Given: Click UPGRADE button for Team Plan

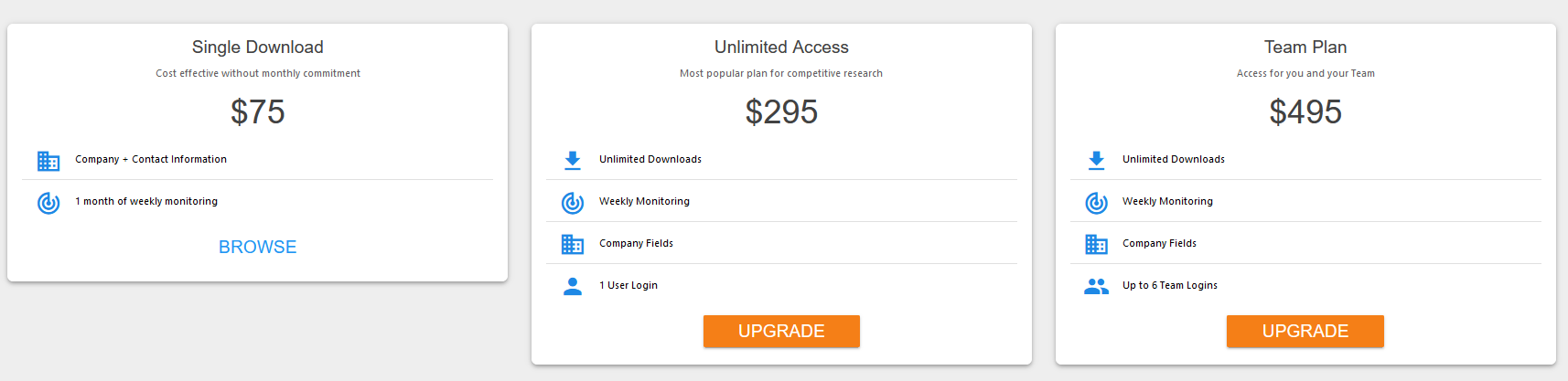Looking at the screenshot, I should [1305, 331].
